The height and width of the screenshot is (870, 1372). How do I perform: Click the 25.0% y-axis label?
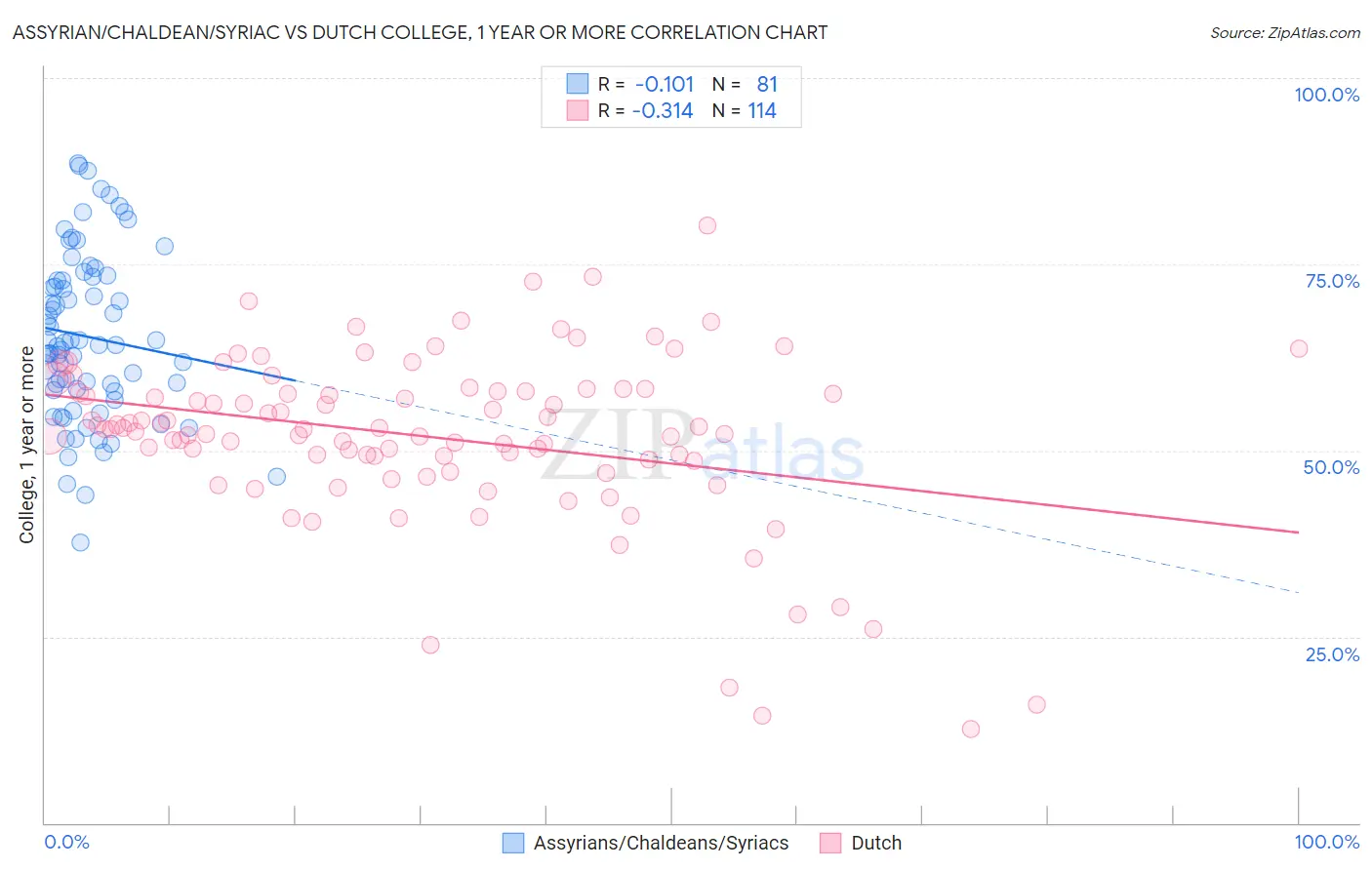(1332, 654)
